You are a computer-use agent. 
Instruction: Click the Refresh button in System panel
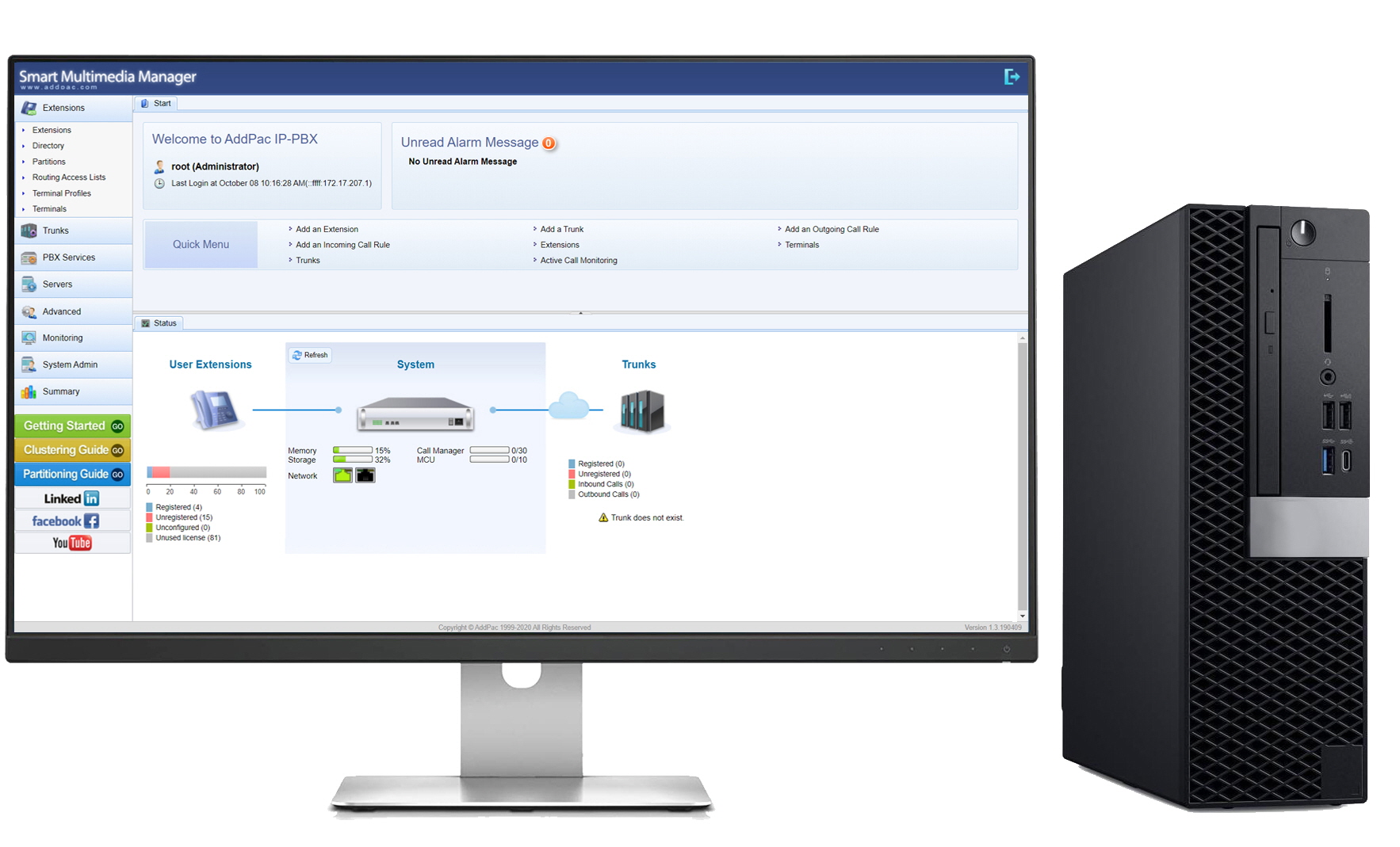tap(310, 355)
